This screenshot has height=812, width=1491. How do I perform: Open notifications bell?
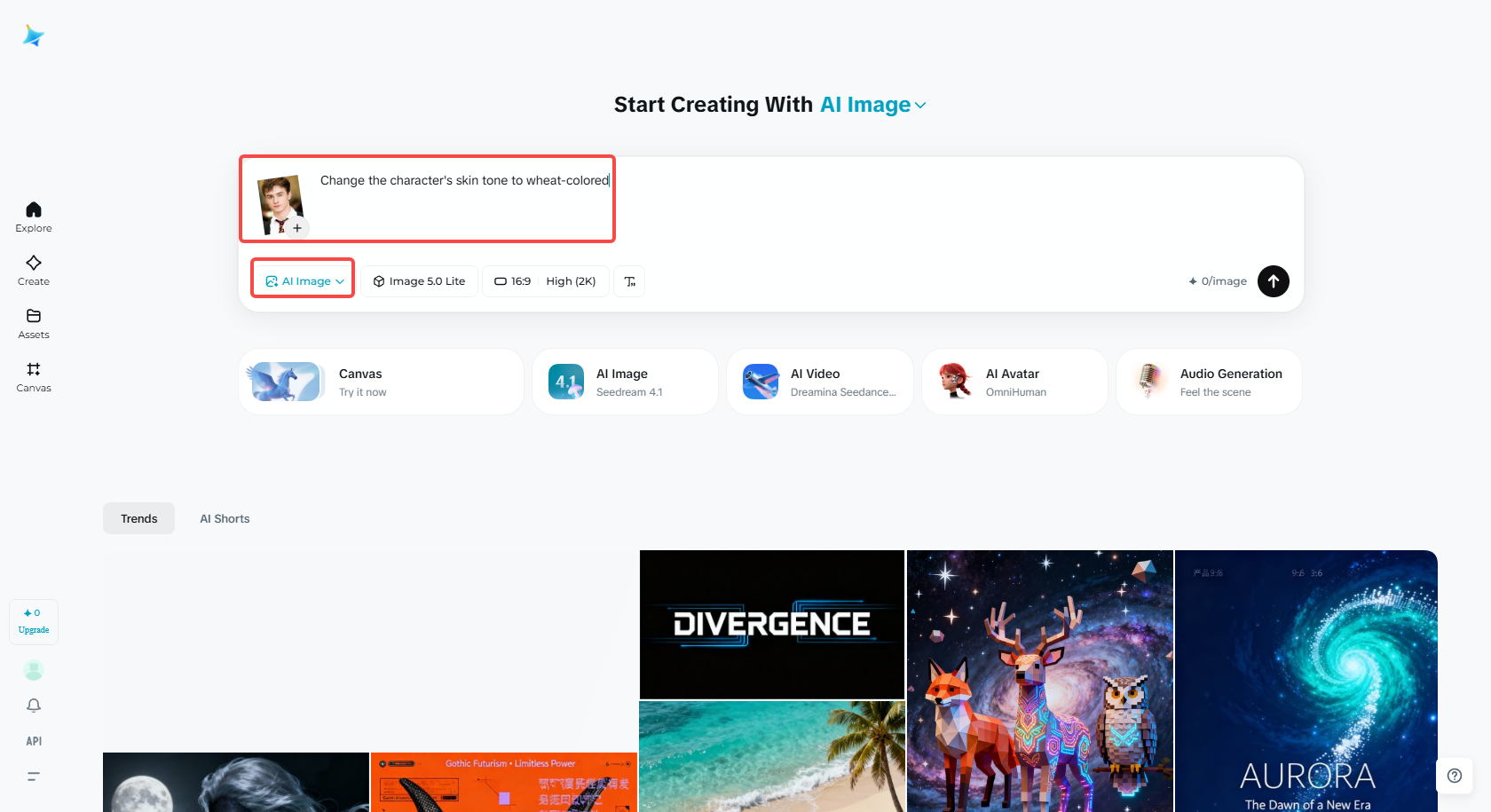coord(34,706)
